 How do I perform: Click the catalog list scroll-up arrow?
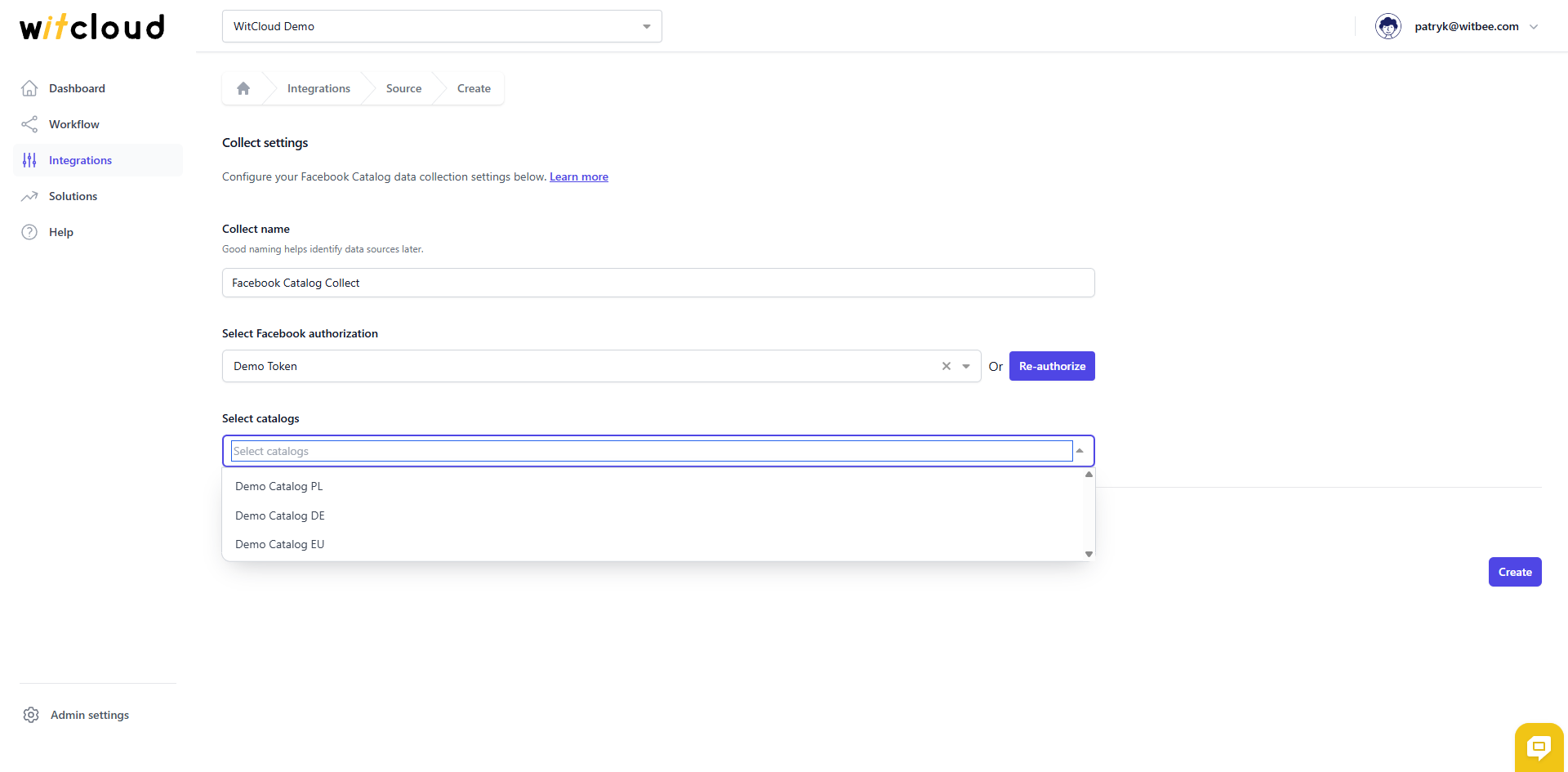pos(1089,475)
